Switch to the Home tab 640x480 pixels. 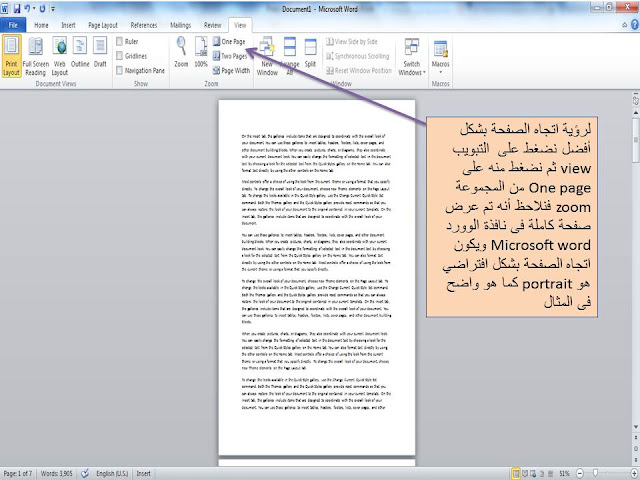41,25
